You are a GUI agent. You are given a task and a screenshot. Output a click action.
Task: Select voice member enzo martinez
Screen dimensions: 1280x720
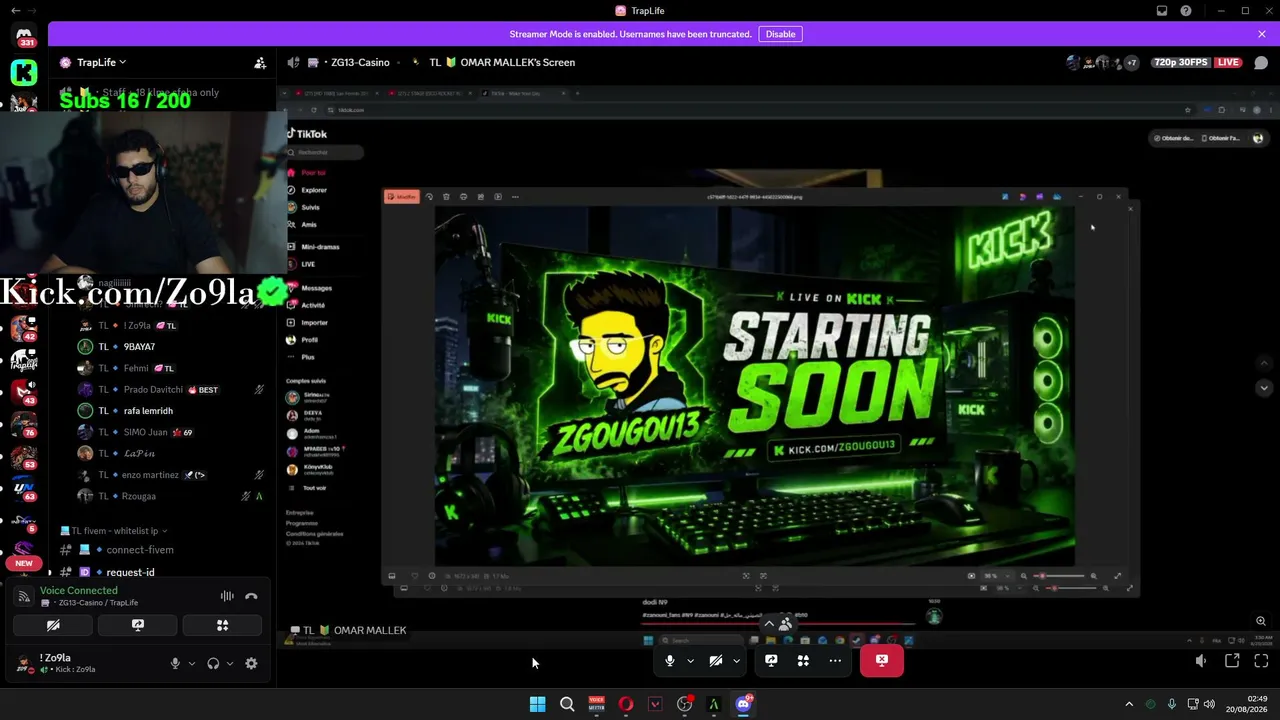pos(151,475)
